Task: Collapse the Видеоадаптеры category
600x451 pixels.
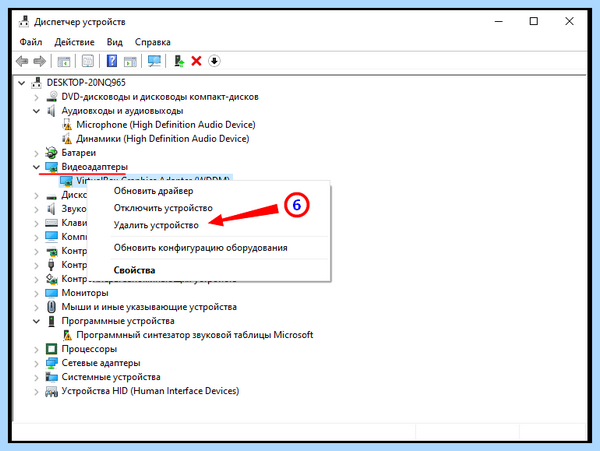Action: 36,167
